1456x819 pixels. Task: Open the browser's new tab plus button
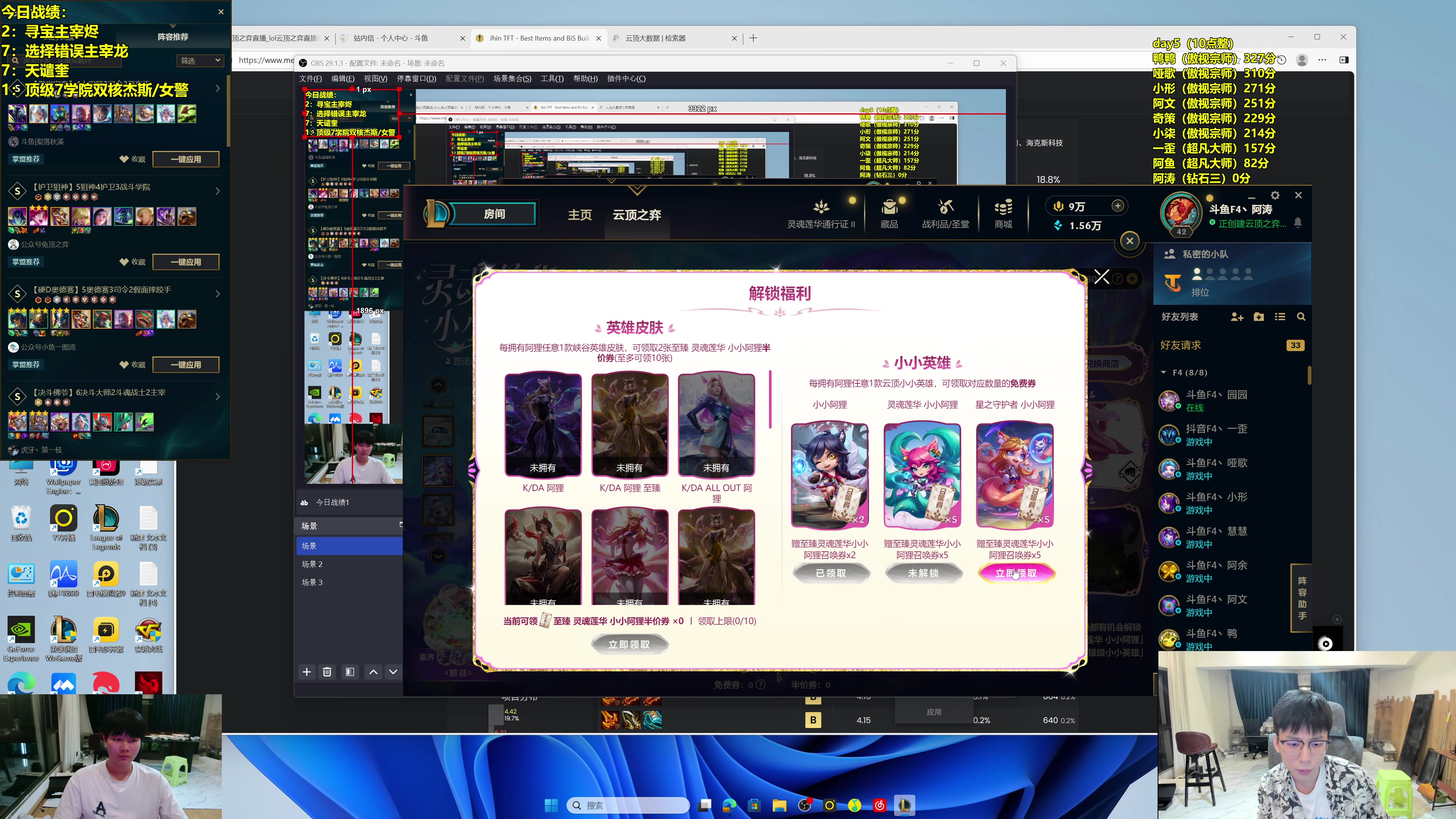click(x=753, y=38)
